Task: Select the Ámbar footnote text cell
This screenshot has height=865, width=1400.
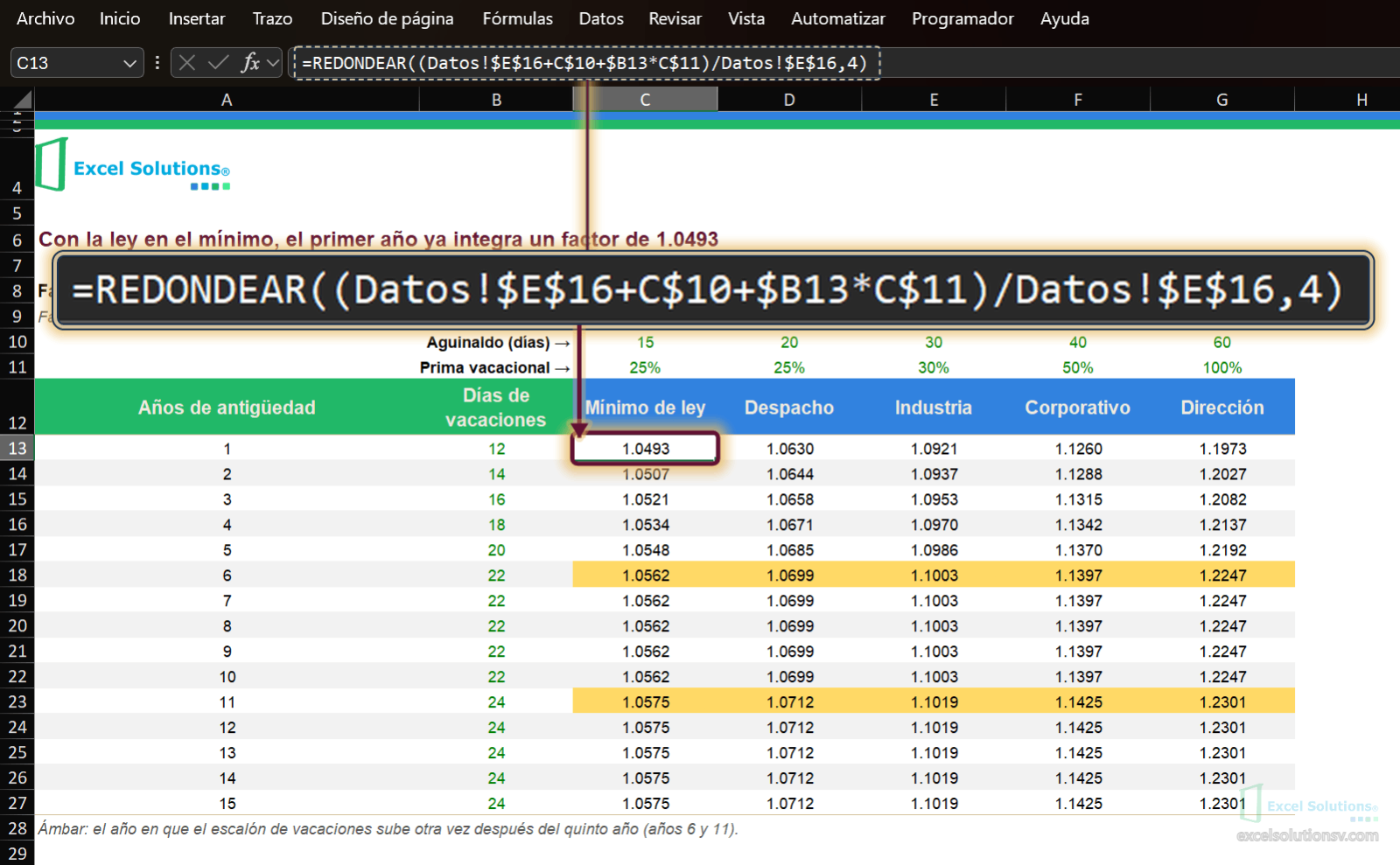Action: point(388,828)
